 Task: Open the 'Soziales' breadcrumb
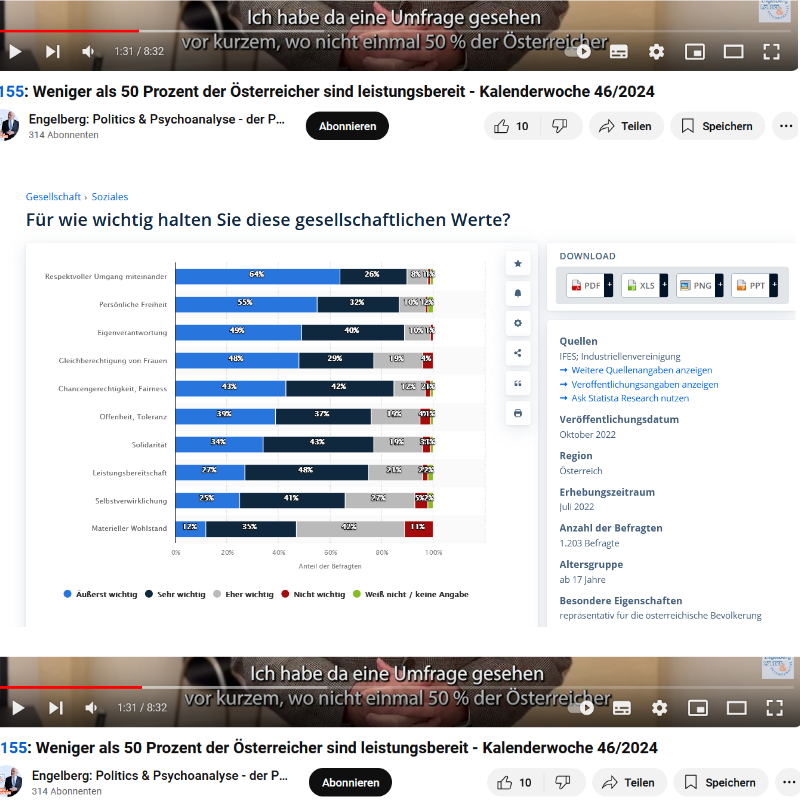pos(109,197)
